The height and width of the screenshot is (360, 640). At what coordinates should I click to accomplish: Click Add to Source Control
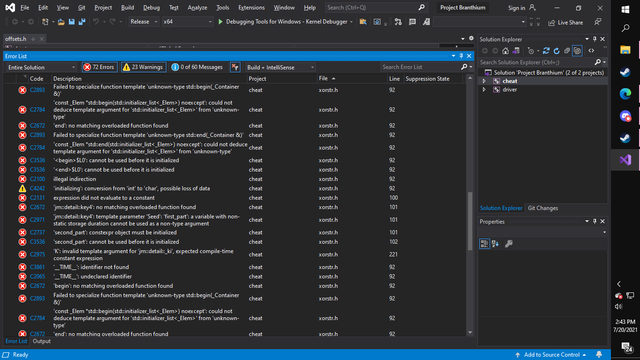552,355
